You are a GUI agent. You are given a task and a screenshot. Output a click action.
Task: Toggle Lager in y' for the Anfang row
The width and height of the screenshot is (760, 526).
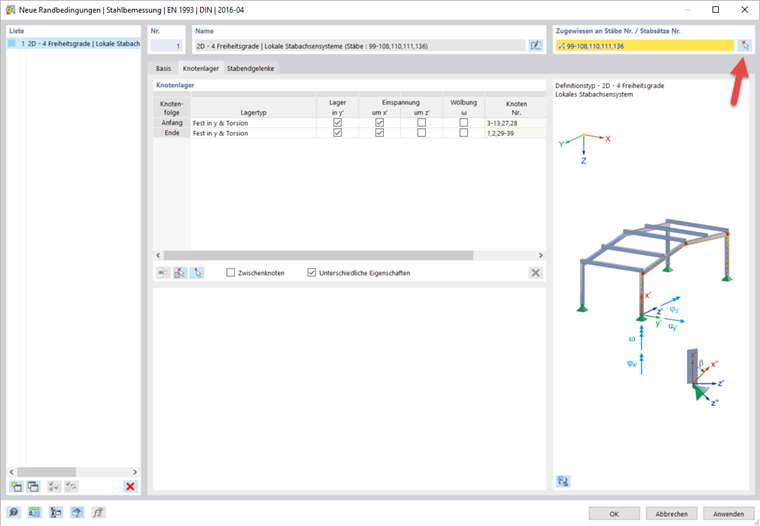(x=337, y=123)
